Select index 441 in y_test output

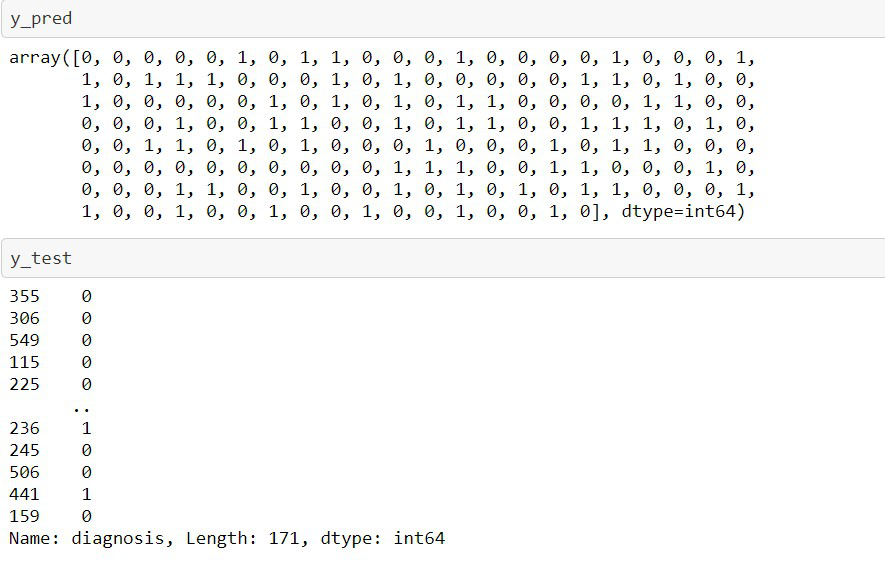tap(24, 494)
